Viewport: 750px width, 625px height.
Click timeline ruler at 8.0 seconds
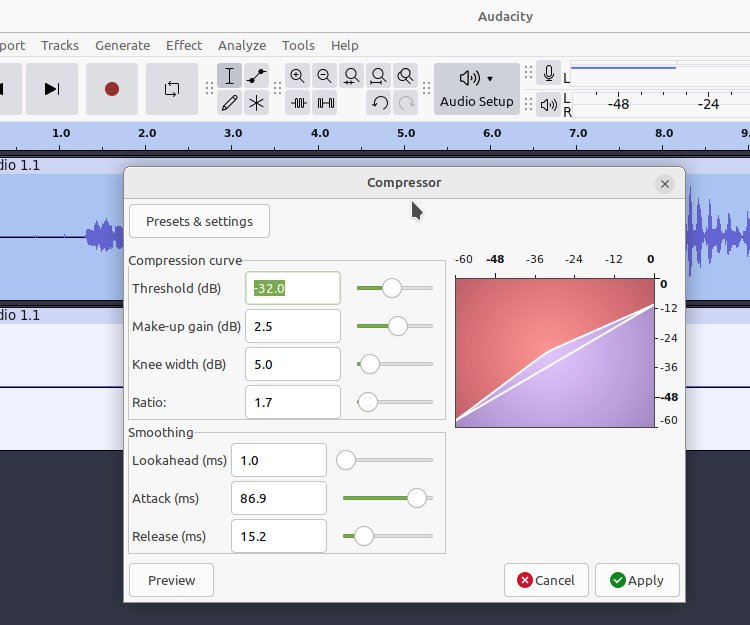(664, 133)
